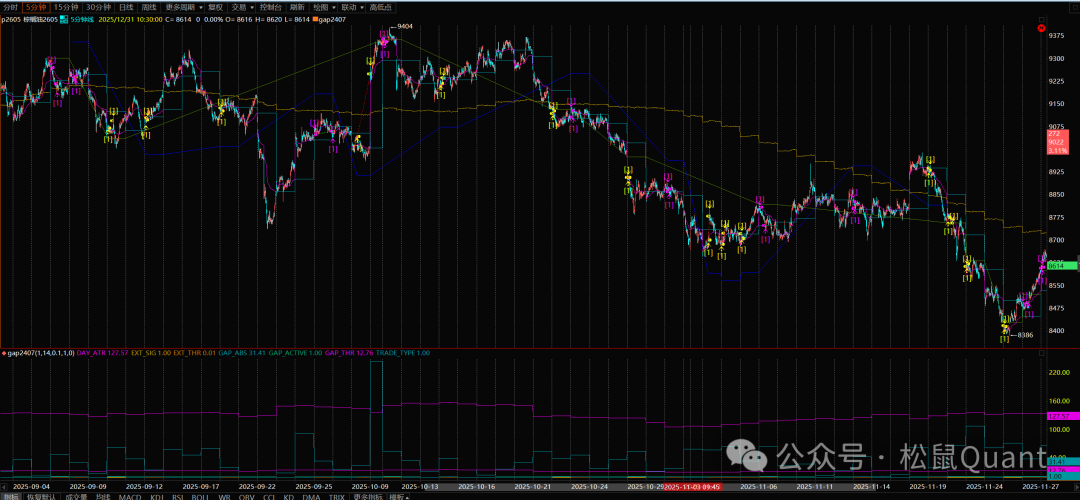Click the cyan icon beside 棕榈油2605
This screenshot has height=500, width=1080.
(62, 19)
